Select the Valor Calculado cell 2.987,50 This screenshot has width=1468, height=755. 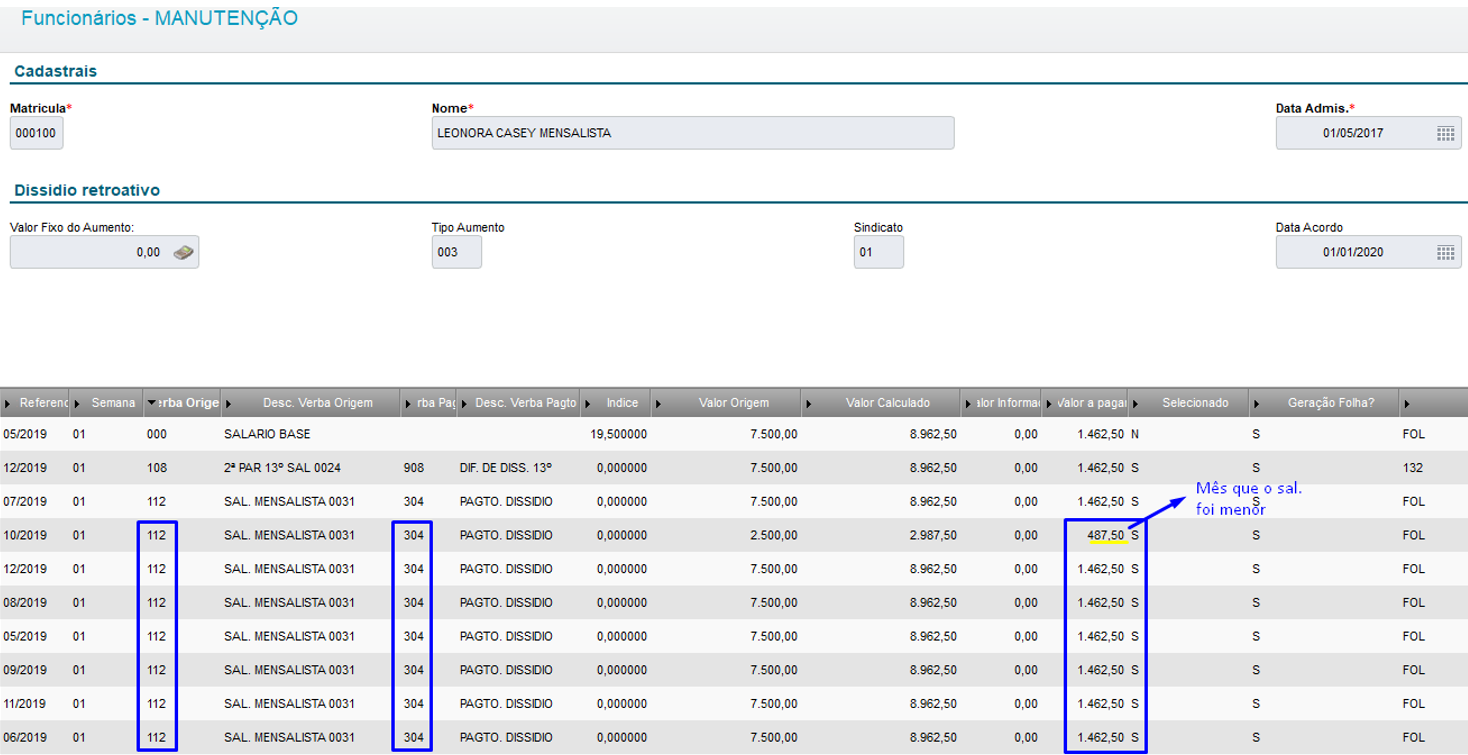(933, 536)
